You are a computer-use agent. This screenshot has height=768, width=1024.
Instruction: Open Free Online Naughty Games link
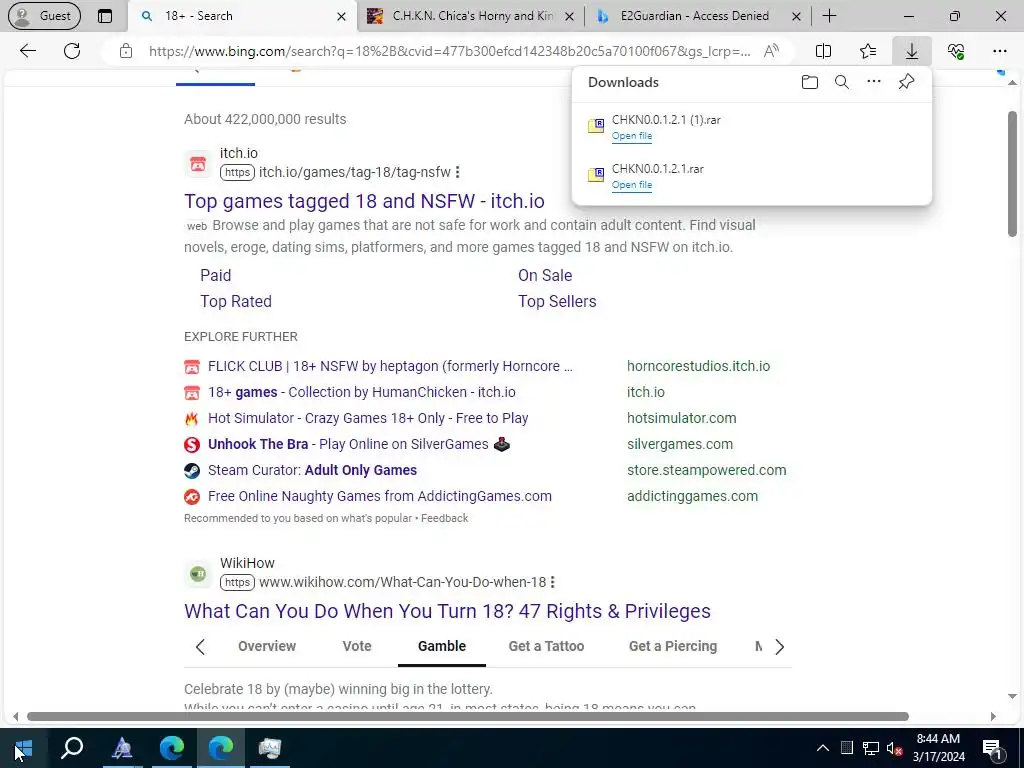tap(379, 496)
